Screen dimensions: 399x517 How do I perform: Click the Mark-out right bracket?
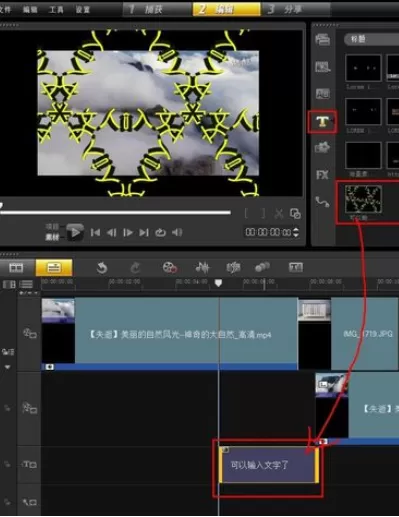263,213
